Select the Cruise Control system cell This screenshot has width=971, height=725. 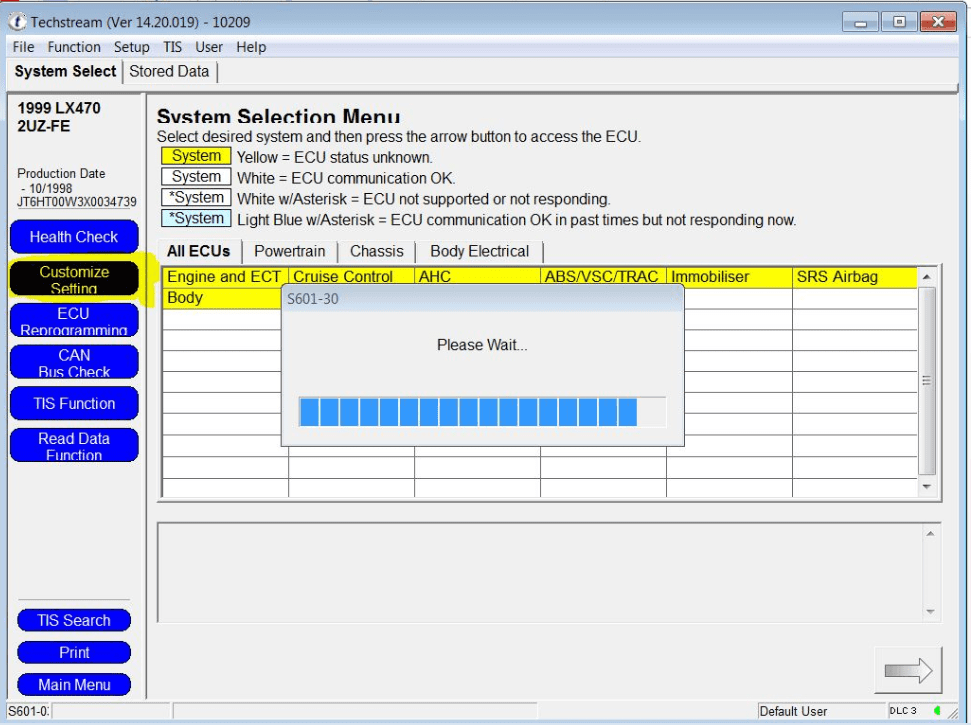[x=351, y=277]
